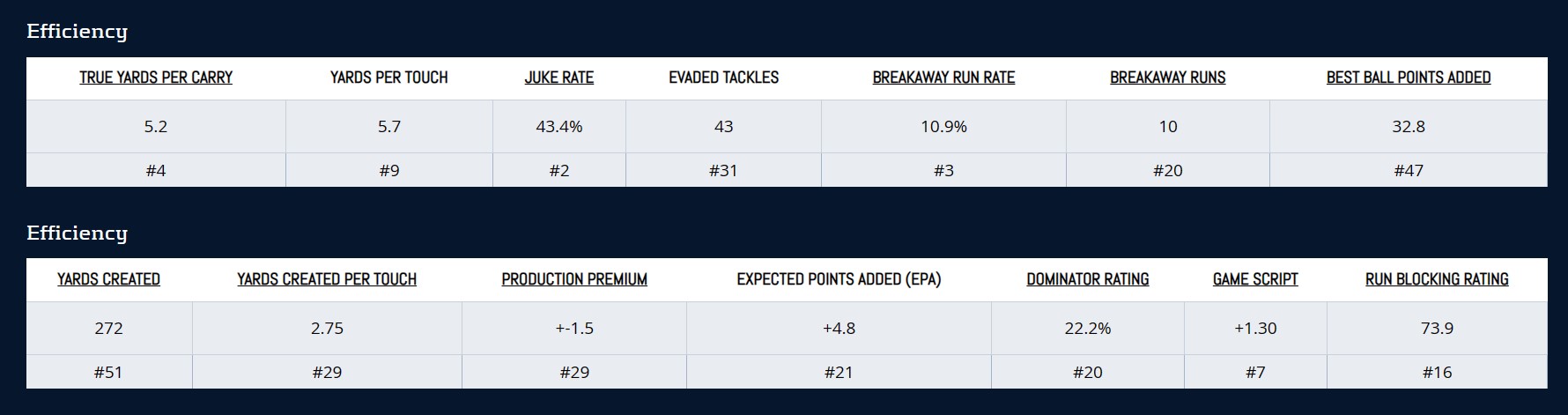Select the 10.9% breakaway run rate cell

tap(943, 127)
